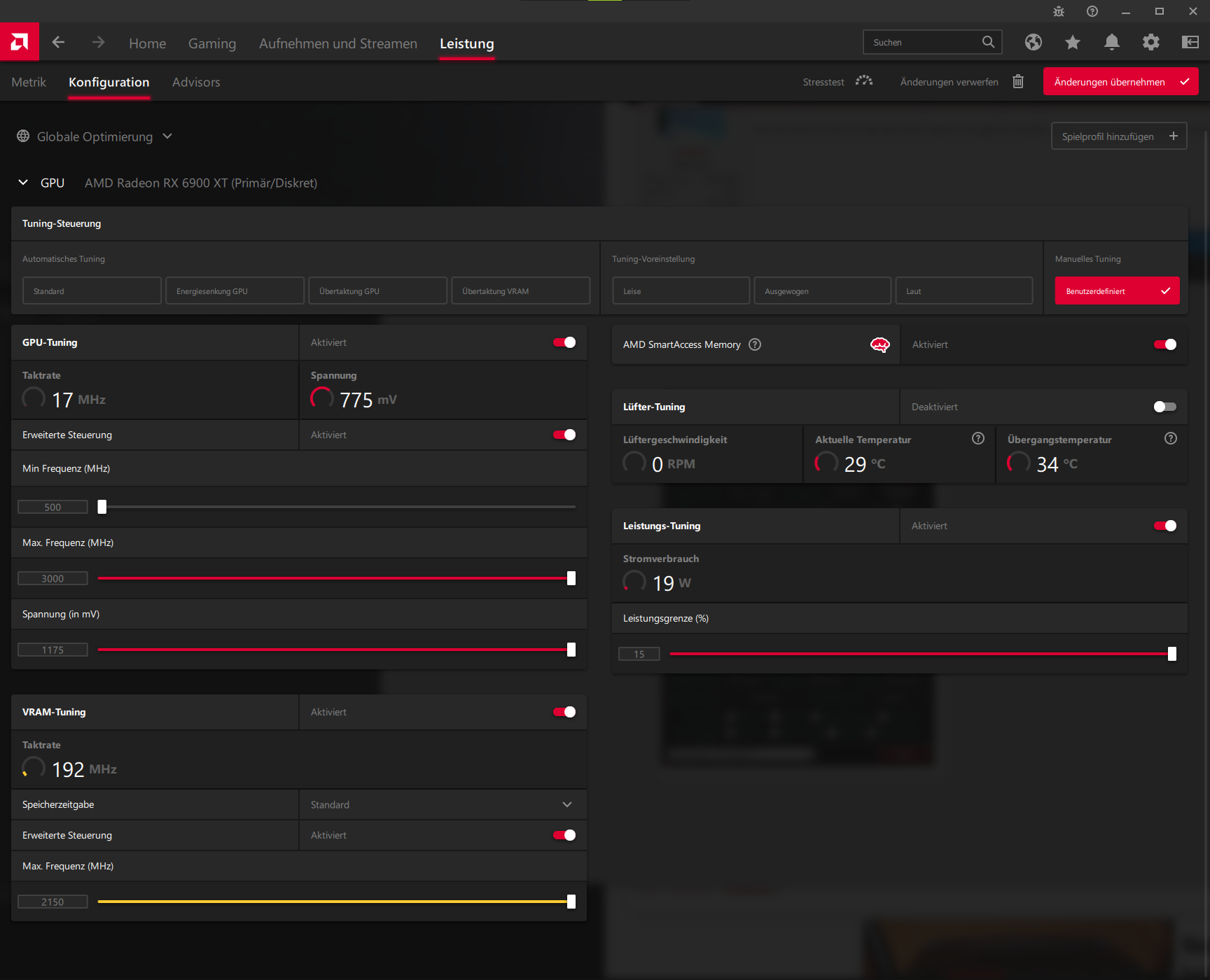The image size is (1210, 980).
Task: Open Speicherzeitgabe Standard dropdown
Action: tap(443, 805)
